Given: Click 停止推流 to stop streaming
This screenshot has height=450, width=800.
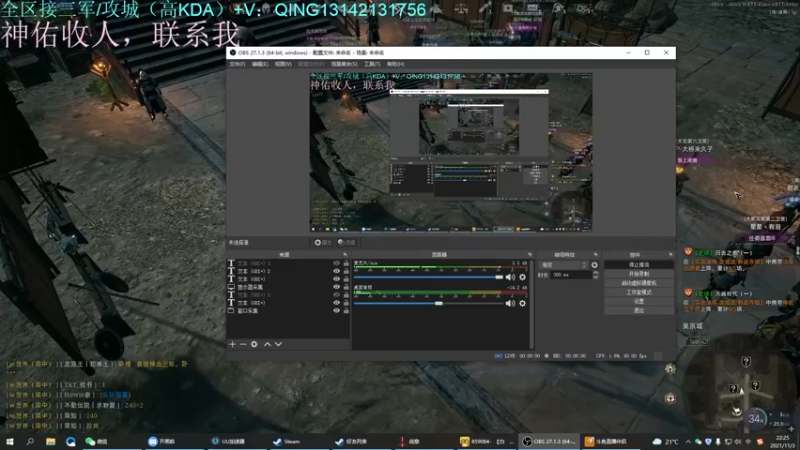Looking at the screenshot, I should tap(639, 265).
